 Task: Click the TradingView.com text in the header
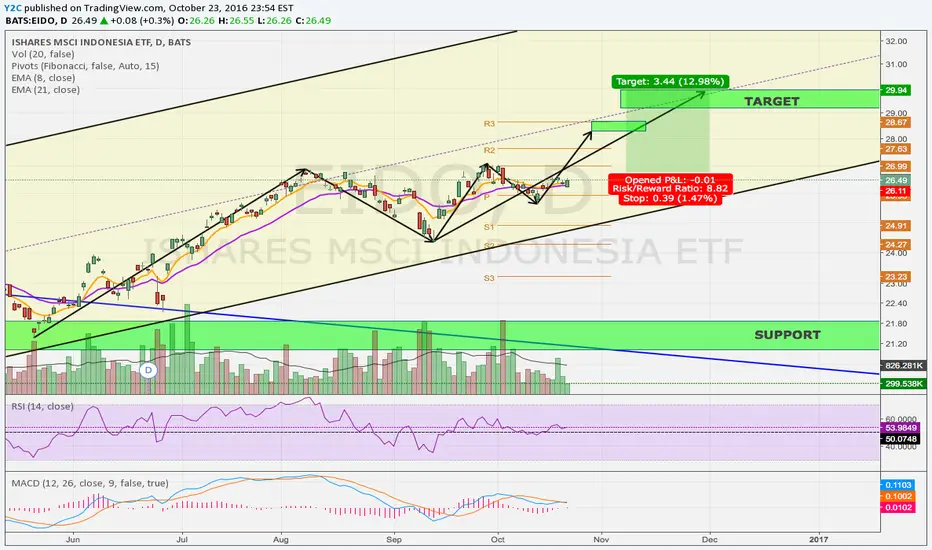pos(125,8)
